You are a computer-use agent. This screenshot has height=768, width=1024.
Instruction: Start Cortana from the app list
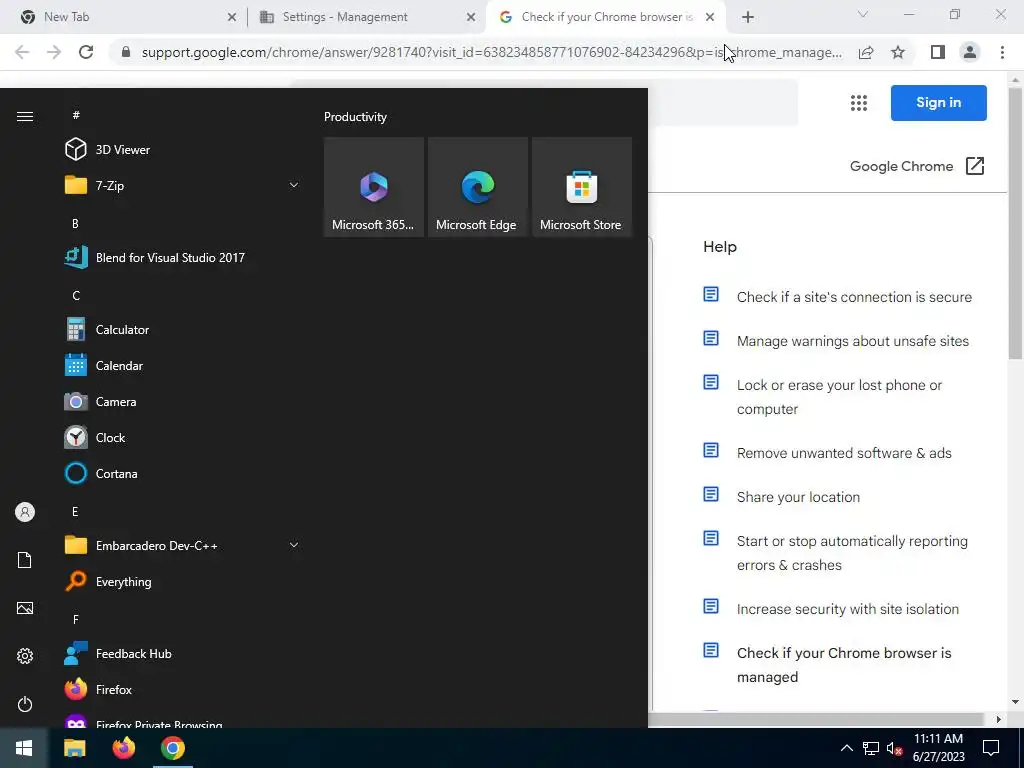101,473
